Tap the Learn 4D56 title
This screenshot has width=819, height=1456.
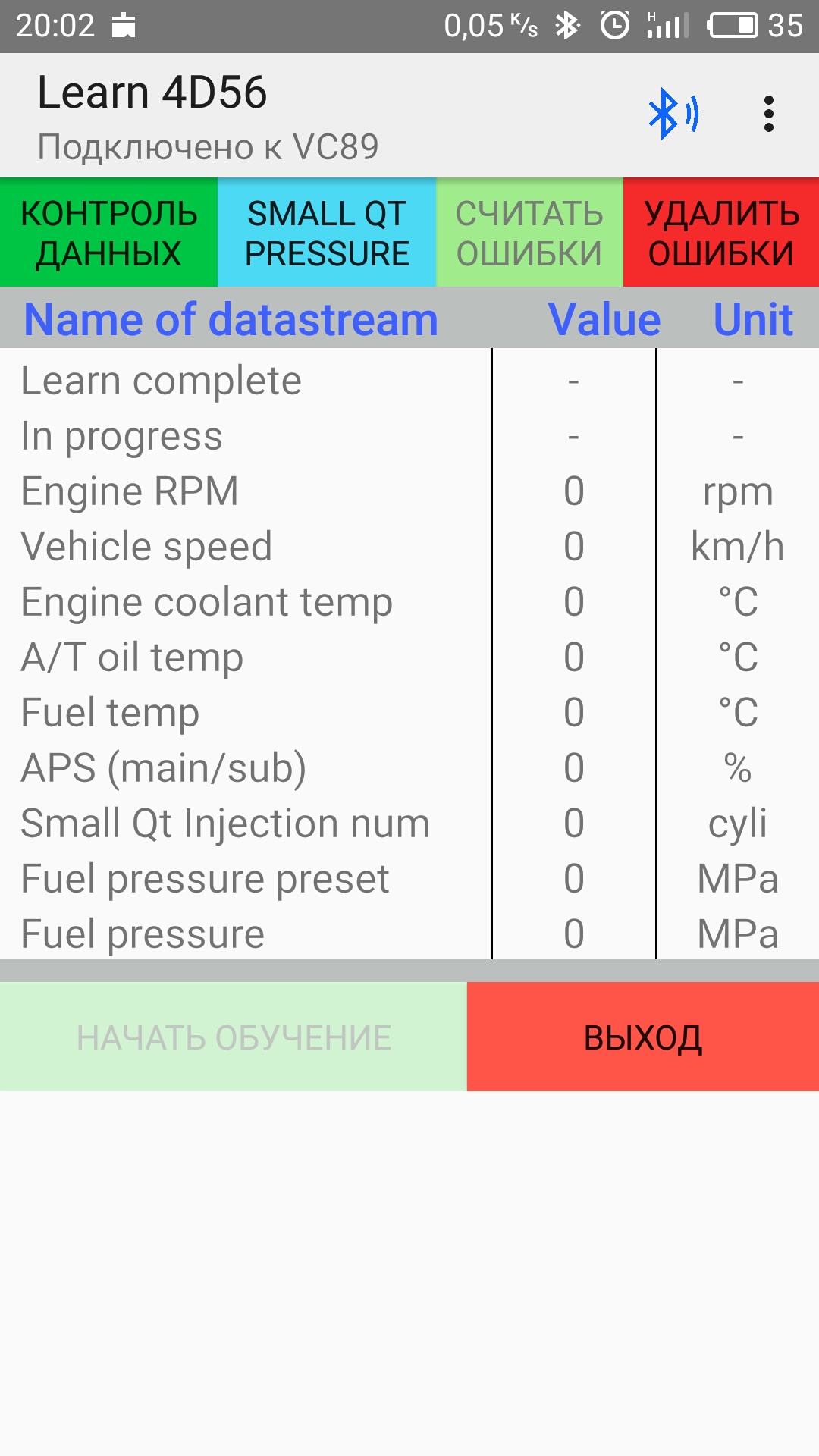[x=152, y=93]
